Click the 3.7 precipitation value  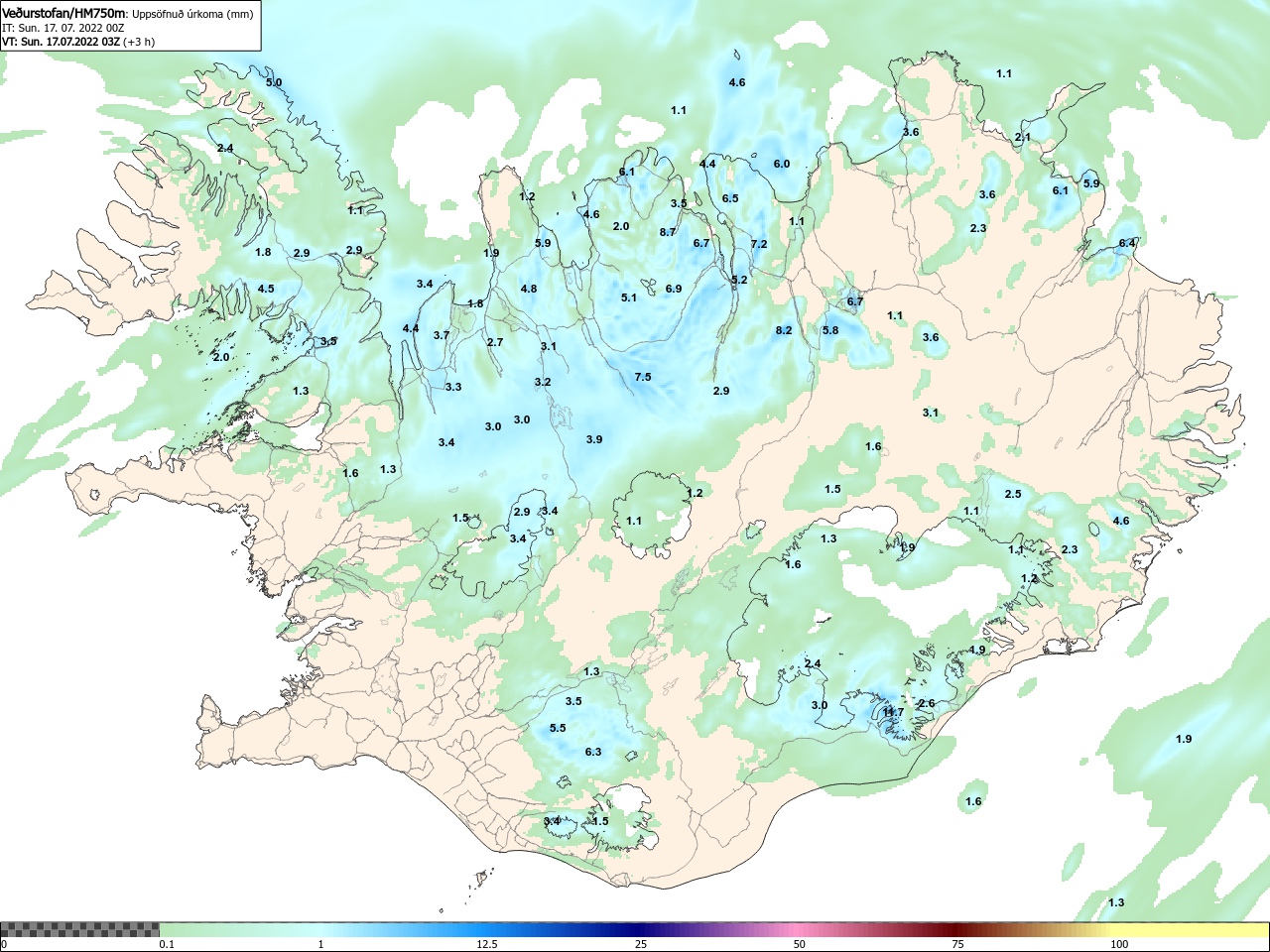[x=442, y=335]
